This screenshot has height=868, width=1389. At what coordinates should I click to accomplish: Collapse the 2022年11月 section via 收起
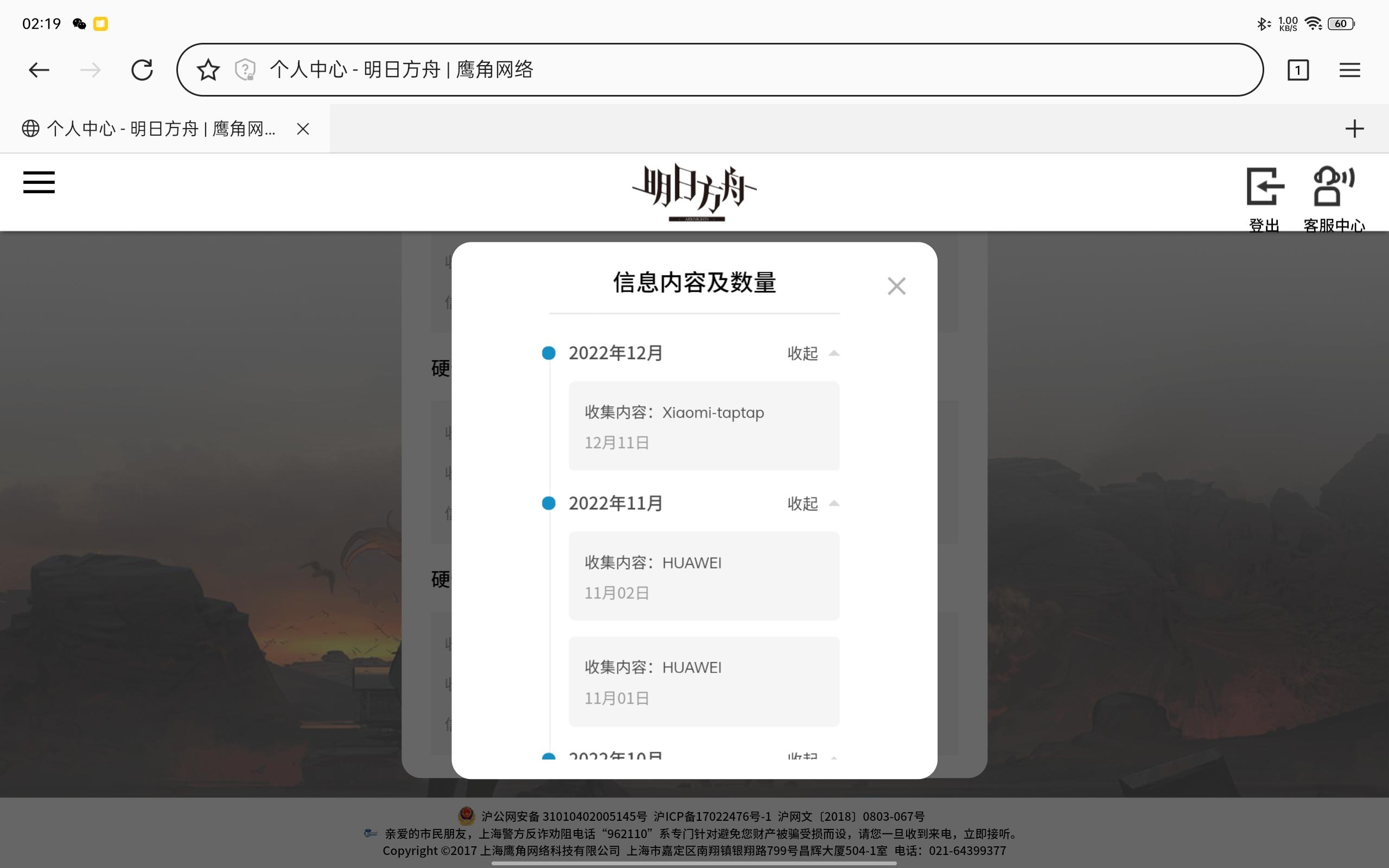click(x=813, y=503)
